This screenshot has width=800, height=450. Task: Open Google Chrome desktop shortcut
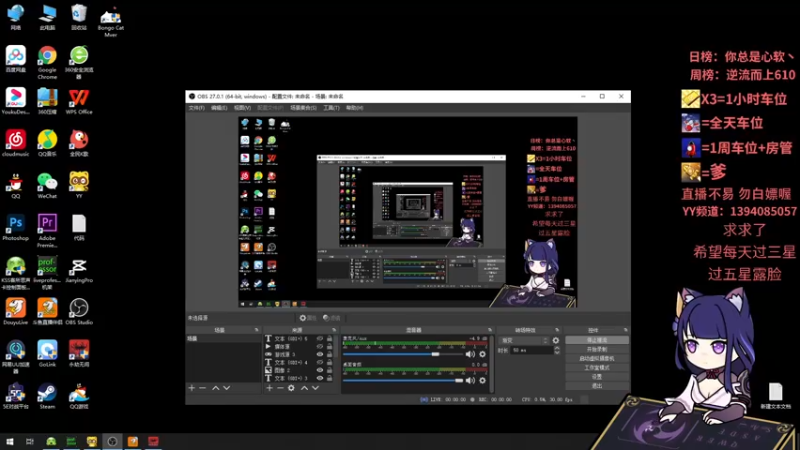pyautogui.click(x=47, y=62)
